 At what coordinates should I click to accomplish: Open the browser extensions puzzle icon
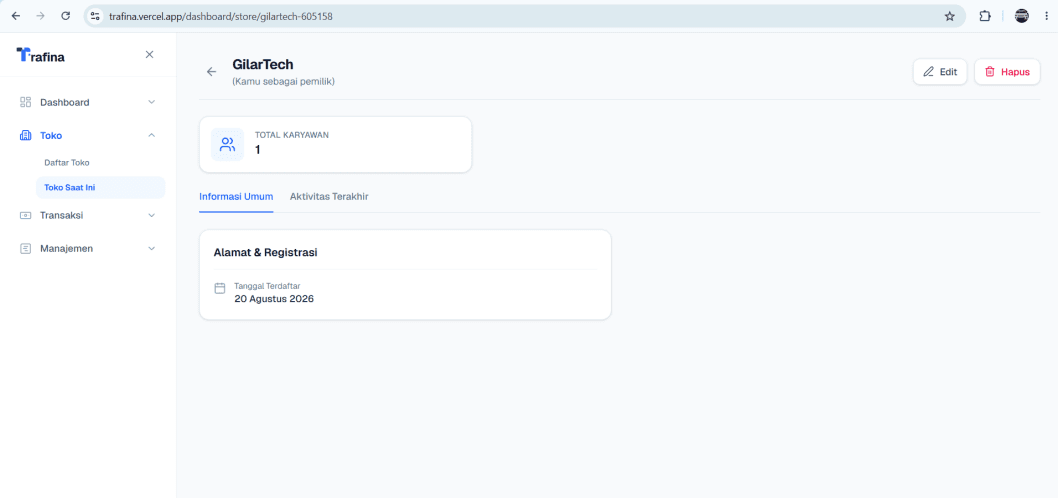(x=985, y=16)
